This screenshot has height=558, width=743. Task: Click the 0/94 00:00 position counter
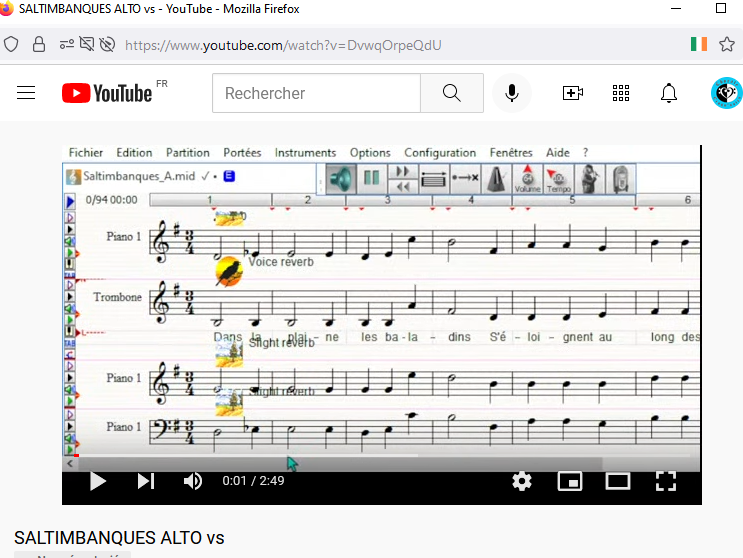(x=111, y=200)
